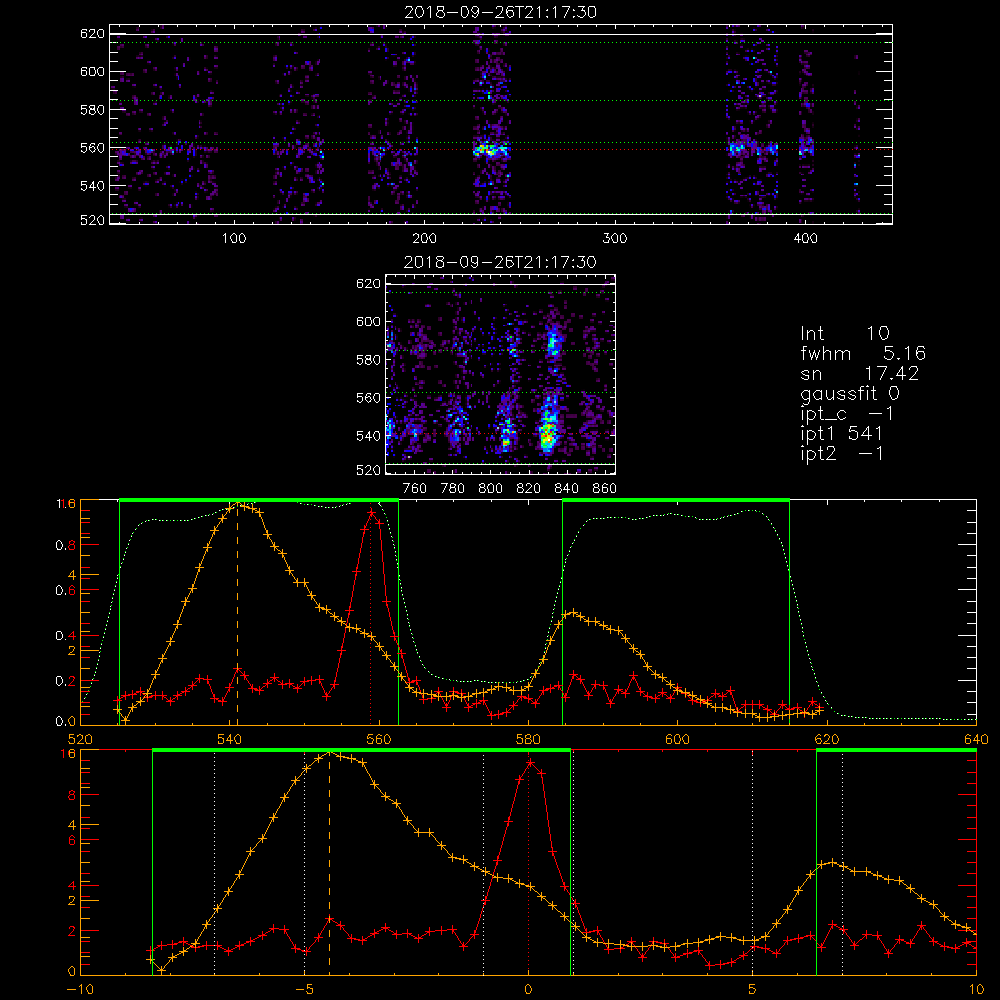1000x1000 pixels.
Task: Click the 'ipt2 -1' parameter text
Action: [842, 453]
